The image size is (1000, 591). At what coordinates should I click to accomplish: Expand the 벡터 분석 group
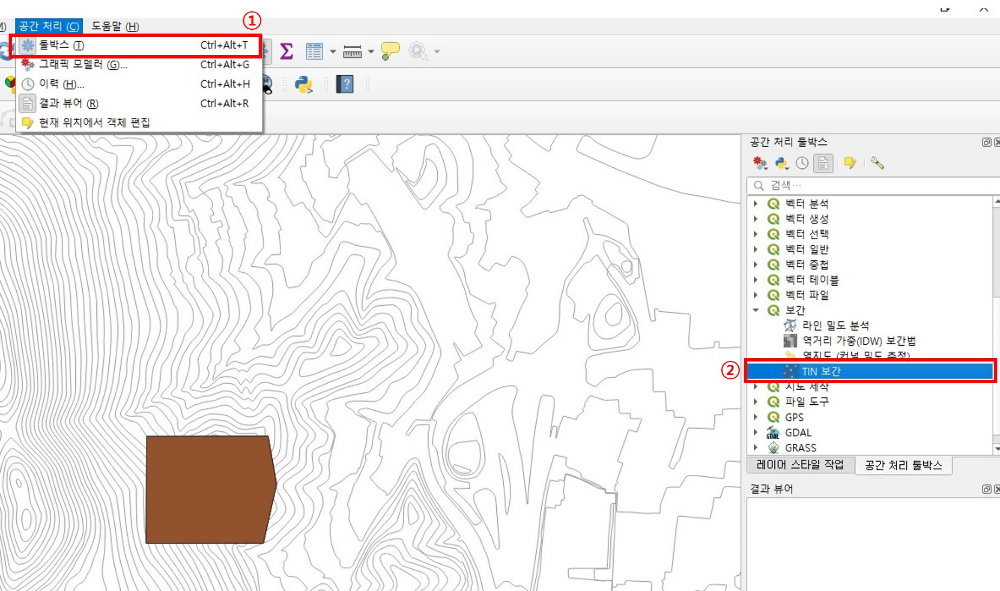[756, 204]
